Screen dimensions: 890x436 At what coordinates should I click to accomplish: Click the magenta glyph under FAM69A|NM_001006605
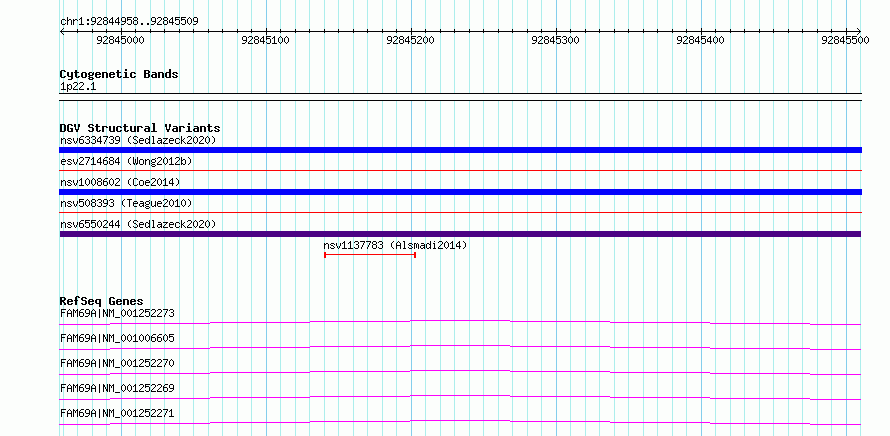point(460,347)
